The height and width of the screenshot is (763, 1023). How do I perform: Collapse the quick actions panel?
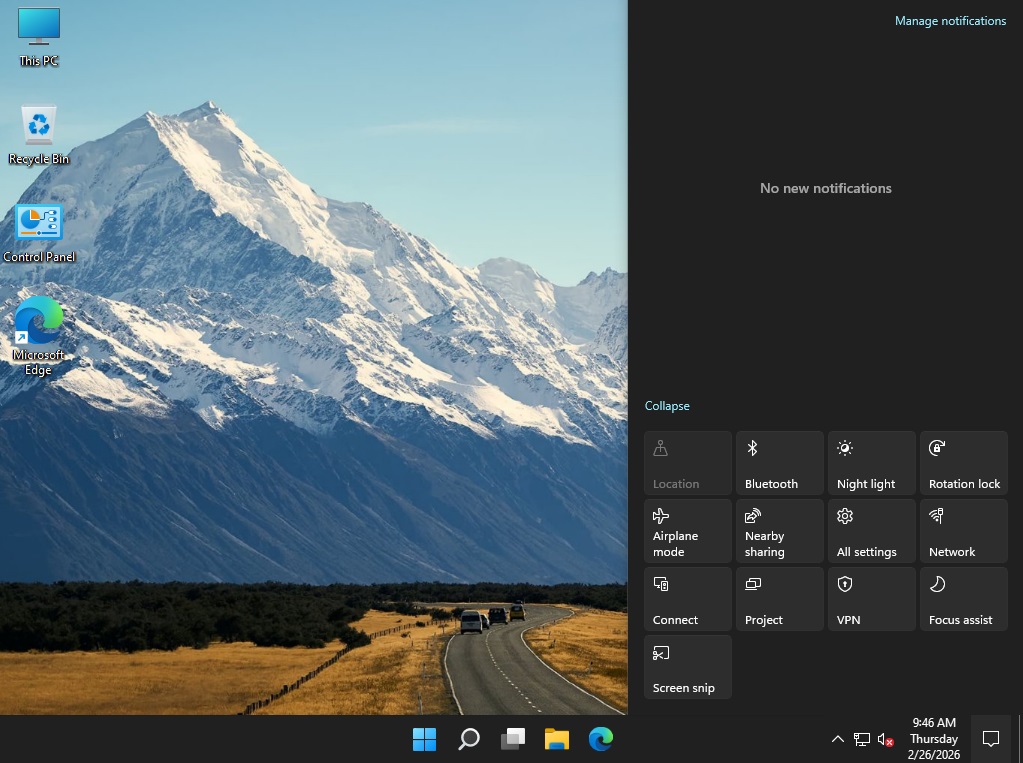pyautogui.click(x=667, y=406)
